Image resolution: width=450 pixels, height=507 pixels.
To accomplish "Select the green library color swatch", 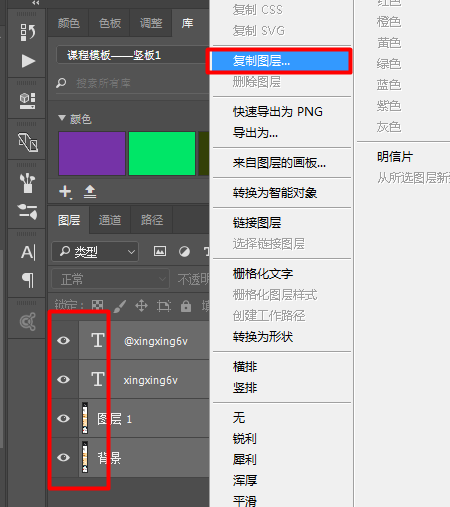I will point(162,153).
